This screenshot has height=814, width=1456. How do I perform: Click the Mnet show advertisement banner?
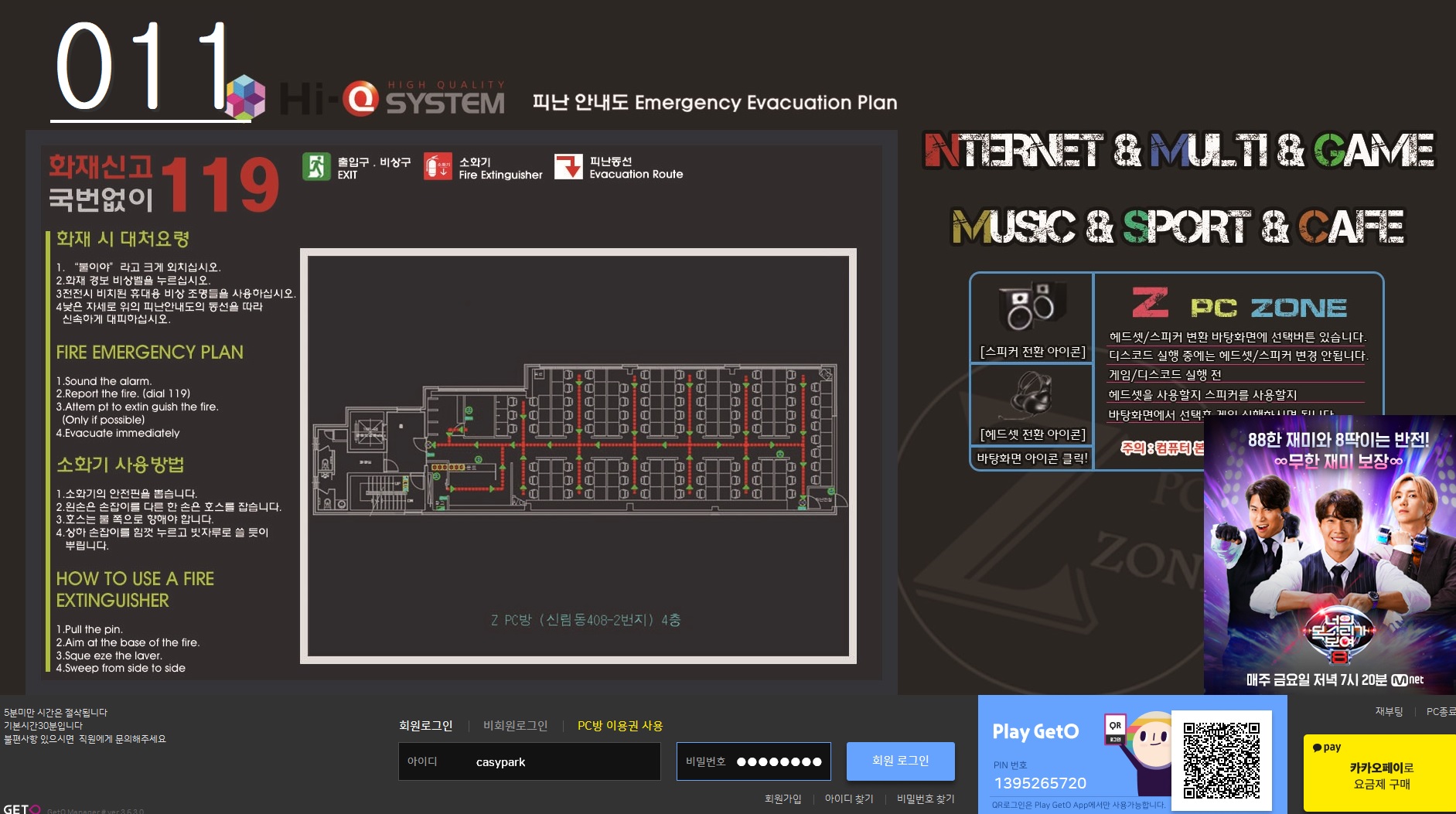tap(1329, 554)
